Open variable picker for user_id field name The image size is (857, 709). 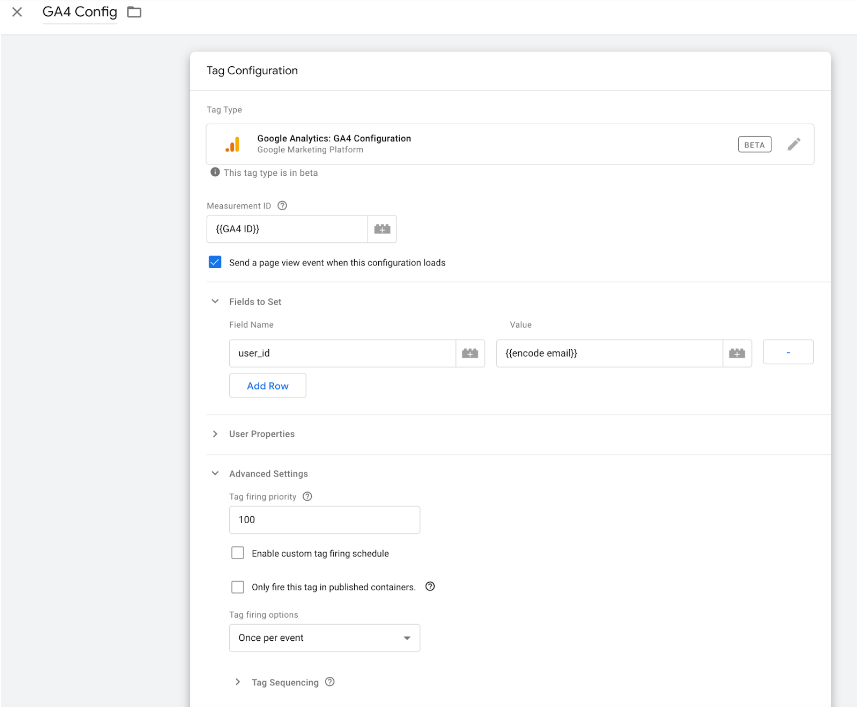point(469,353)
